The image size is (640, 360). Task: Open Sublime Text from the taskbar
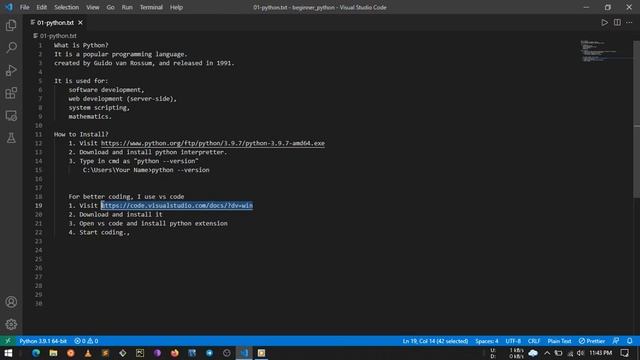click(x=105, y=353)
